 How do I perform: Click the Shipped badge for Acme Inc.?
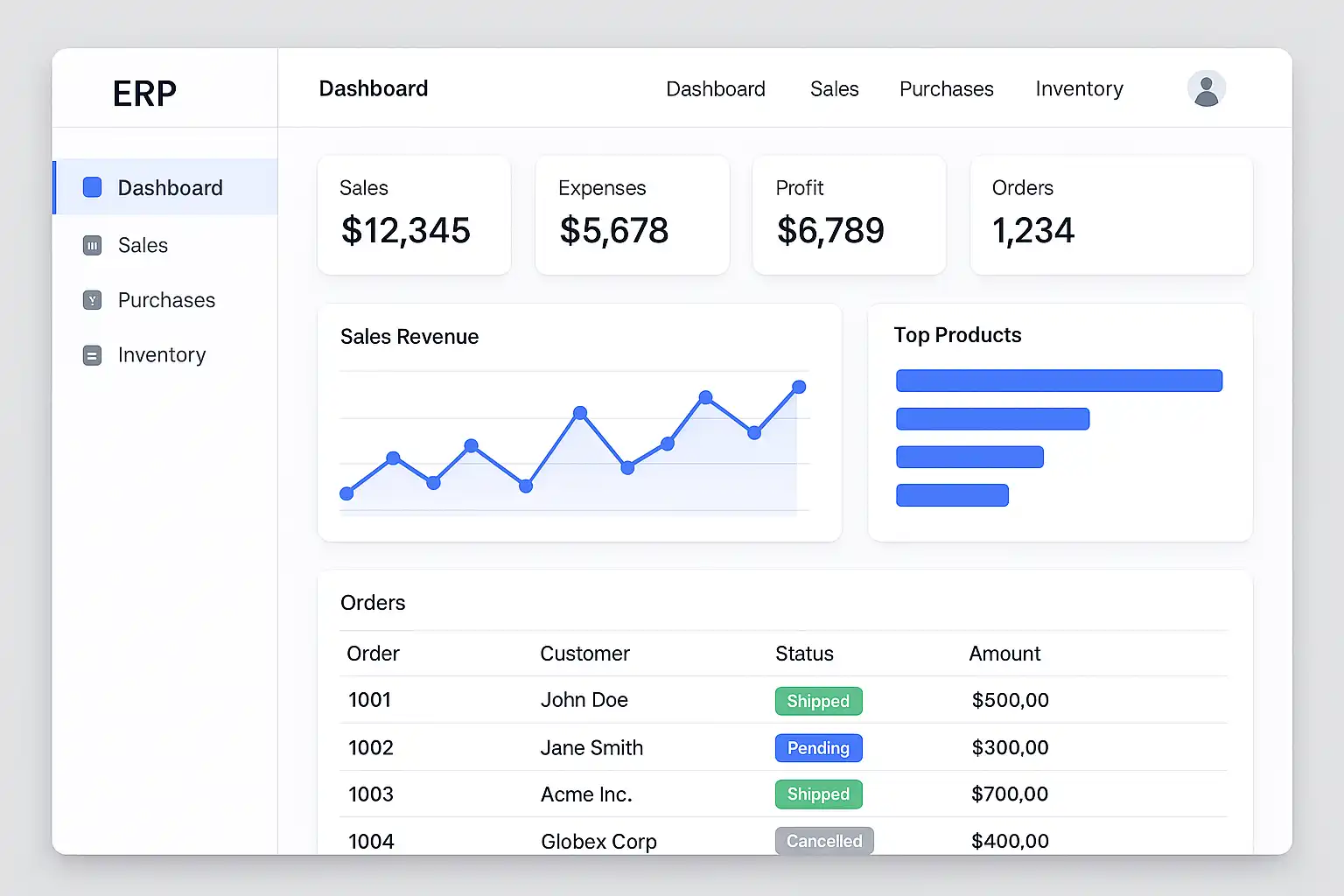[x=818, y=794]
